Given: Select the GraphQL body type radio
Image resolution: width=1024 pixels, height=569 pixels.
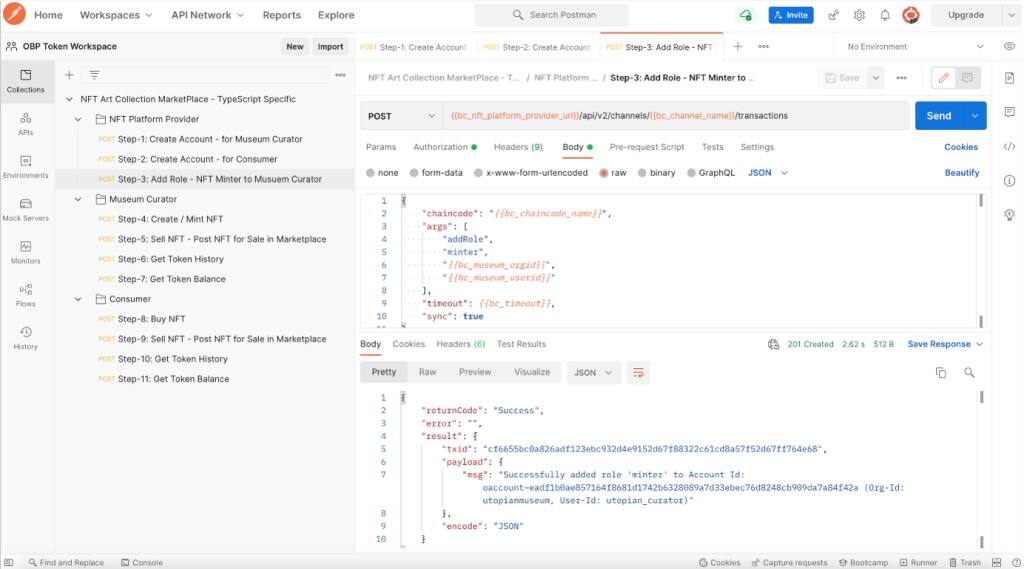Looking at the screenshot, I should (x=691, y=173).
